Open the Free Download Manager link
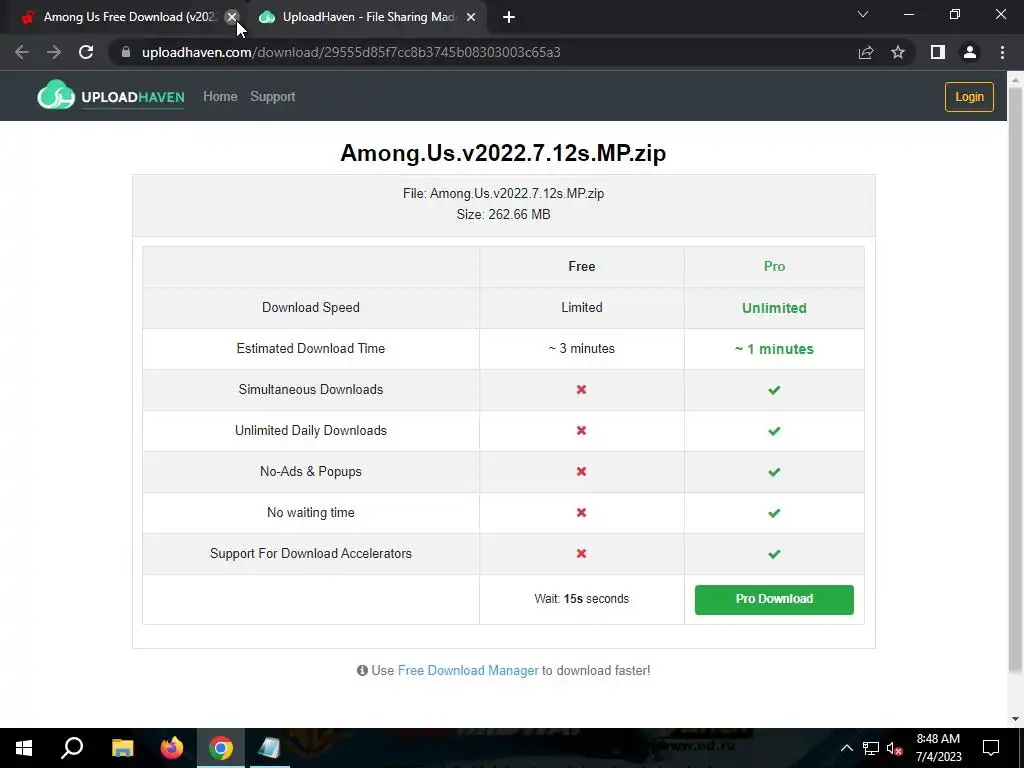1024x768 pixels. coord(468,671)
